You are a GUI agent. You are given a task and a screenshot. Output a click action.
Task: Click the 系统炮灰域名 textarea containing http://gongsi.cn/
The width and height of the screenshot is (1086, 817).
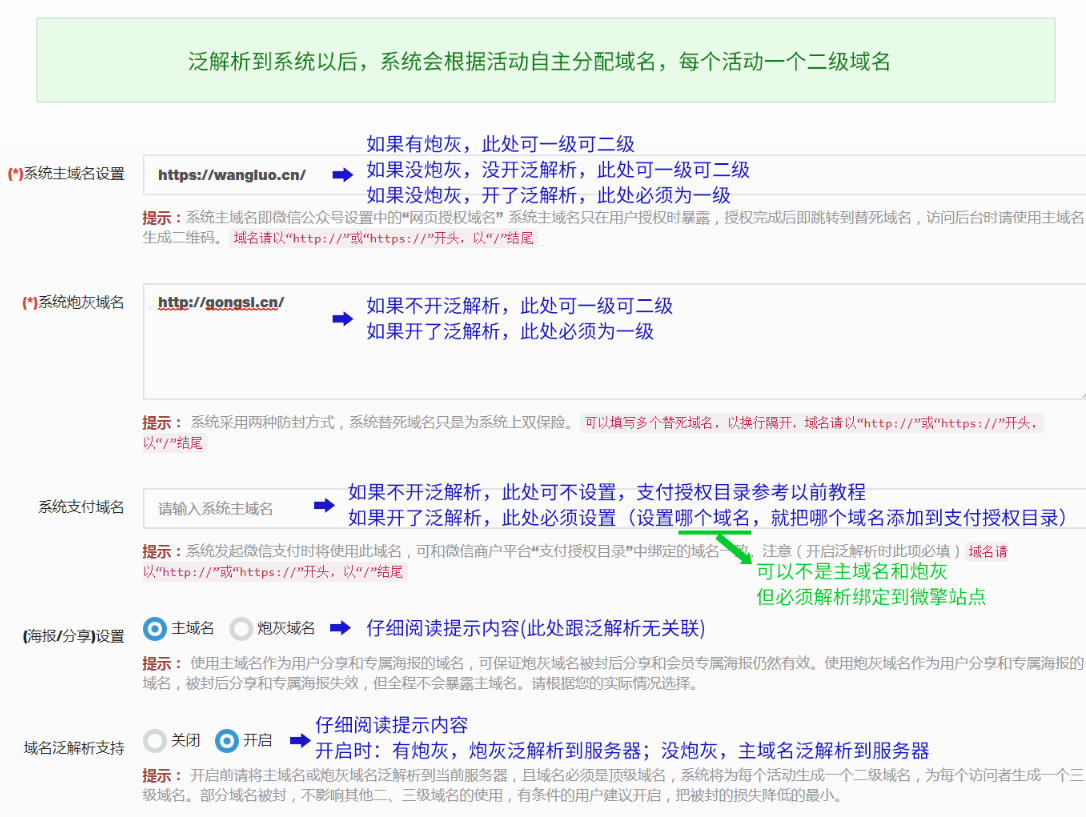pos(614,341)
